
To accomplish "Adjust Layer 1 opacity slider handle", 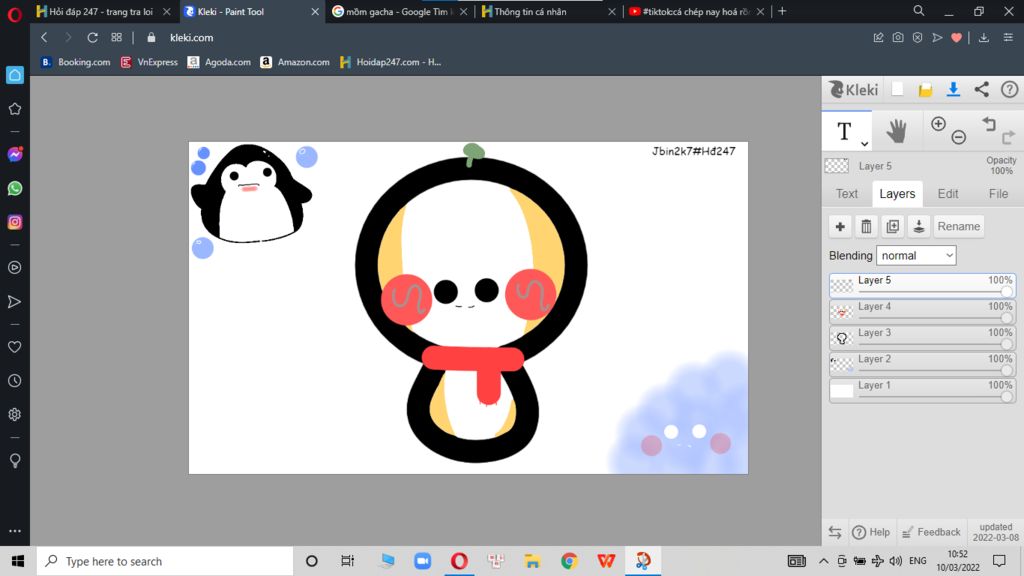I will coord(1007,396).
